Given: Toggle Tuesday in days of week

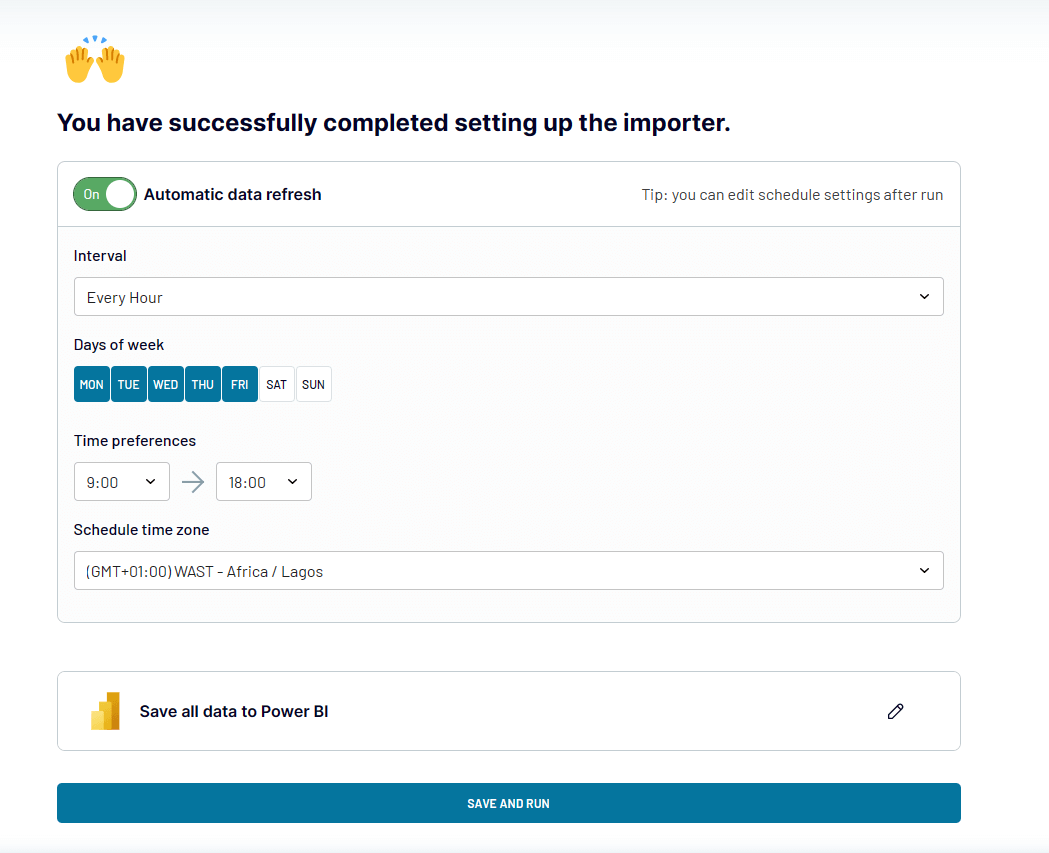Looking at the screenshot, I should click(x=128, y=384).
